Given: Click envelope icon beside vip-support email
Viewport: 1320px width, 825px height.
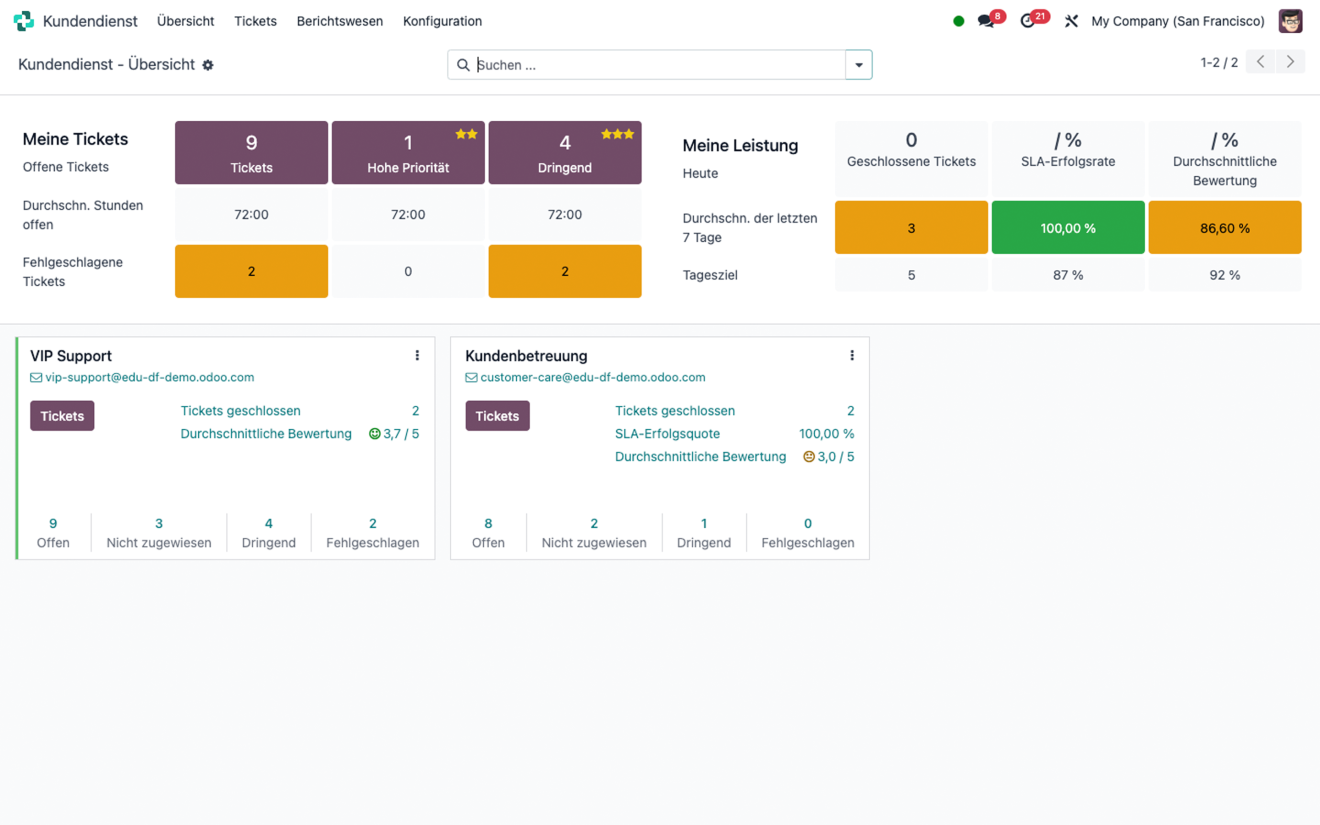Looking at the screenshot, I should coord(36,378).
